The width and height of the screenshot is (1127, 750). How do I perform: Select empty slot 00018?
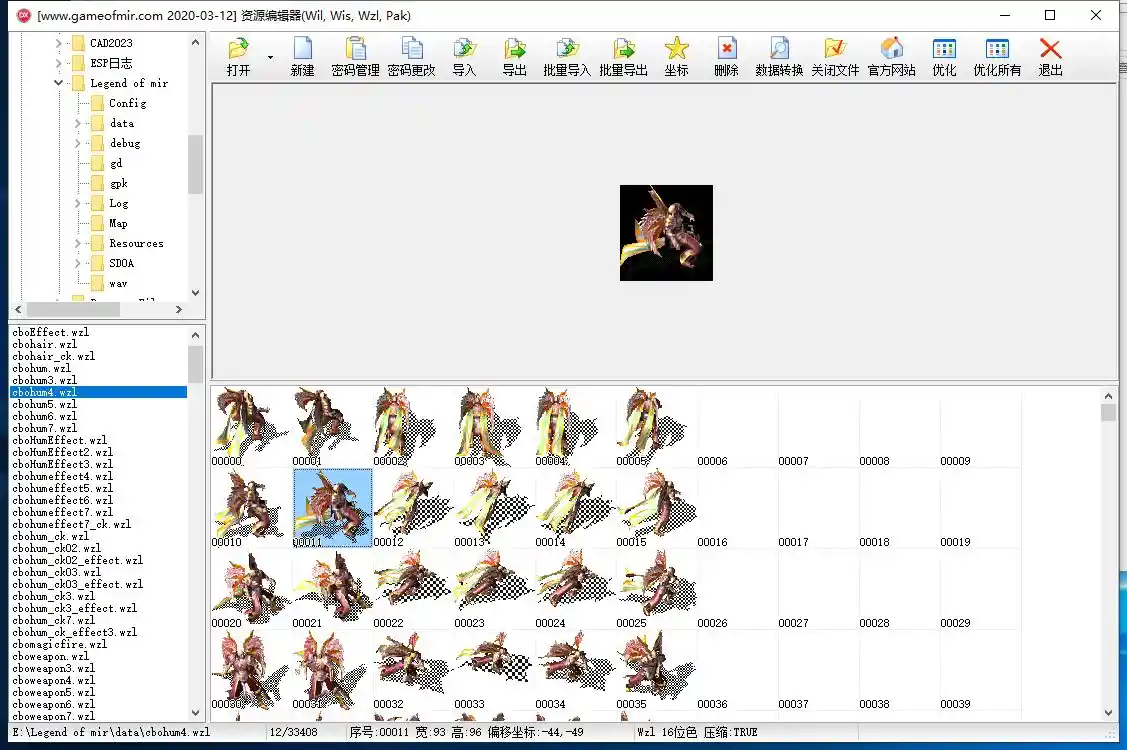point(898,508)
